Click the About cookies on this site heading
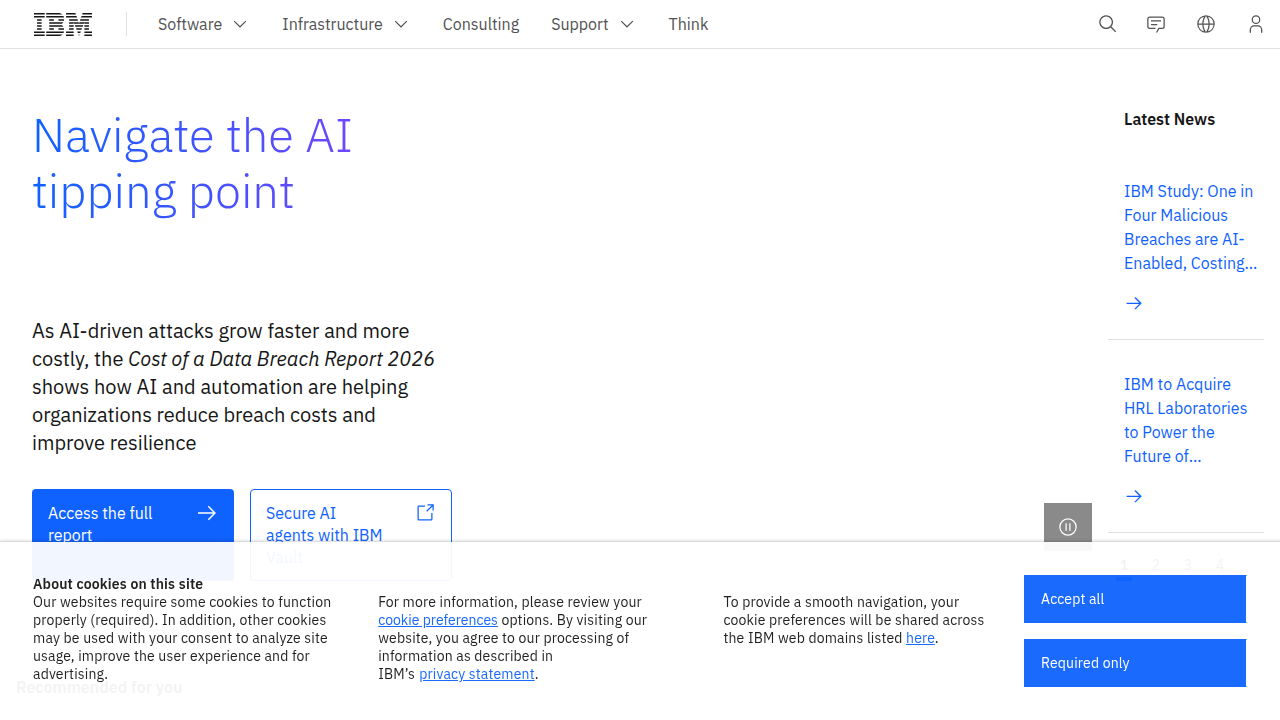This screenshot has height=720, width=1280. (118, 584)
